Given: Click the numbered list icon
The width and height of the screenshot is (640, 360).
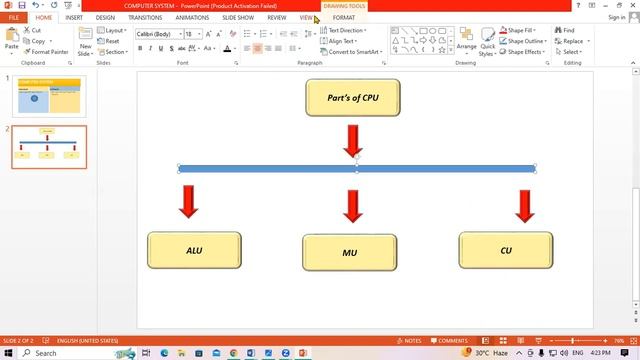Looking at the screenshot, I should pos(263,34).
